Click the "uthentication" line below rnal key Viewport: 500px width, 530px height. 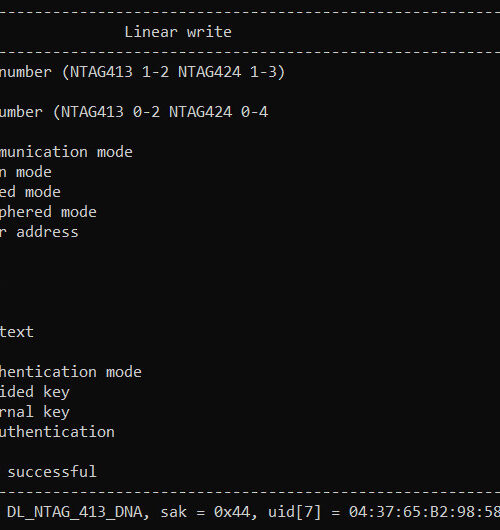[x=57, y=432]
